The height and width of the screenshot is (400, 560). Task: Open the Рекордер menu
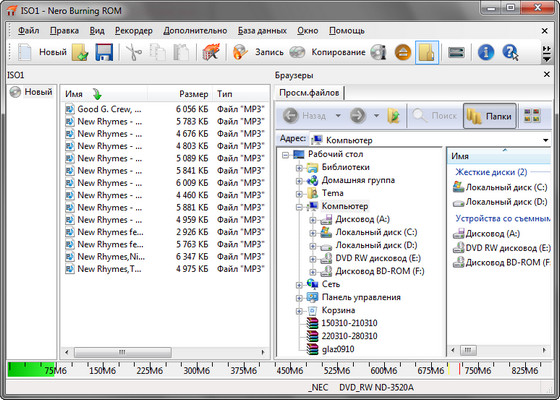134,31
